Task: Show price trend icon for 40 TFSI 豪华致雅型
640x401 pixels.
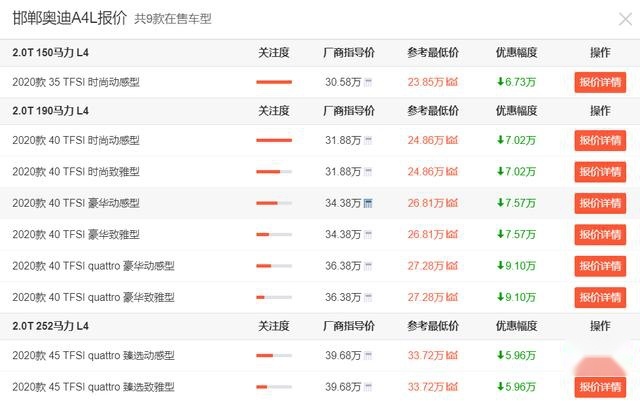Action: pyautogui.click(x=452, y=234)
